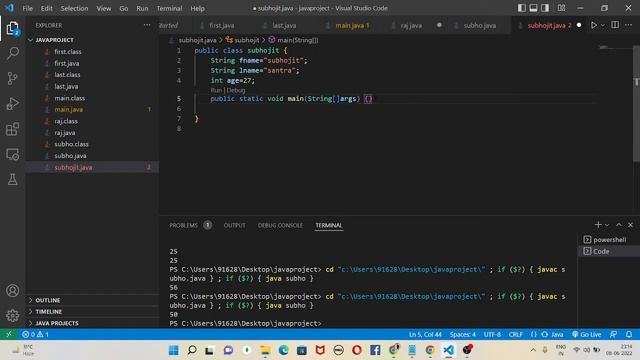Click the feedback icon in status bar
This screenshot has height=360, width=640.
(613, 334)
